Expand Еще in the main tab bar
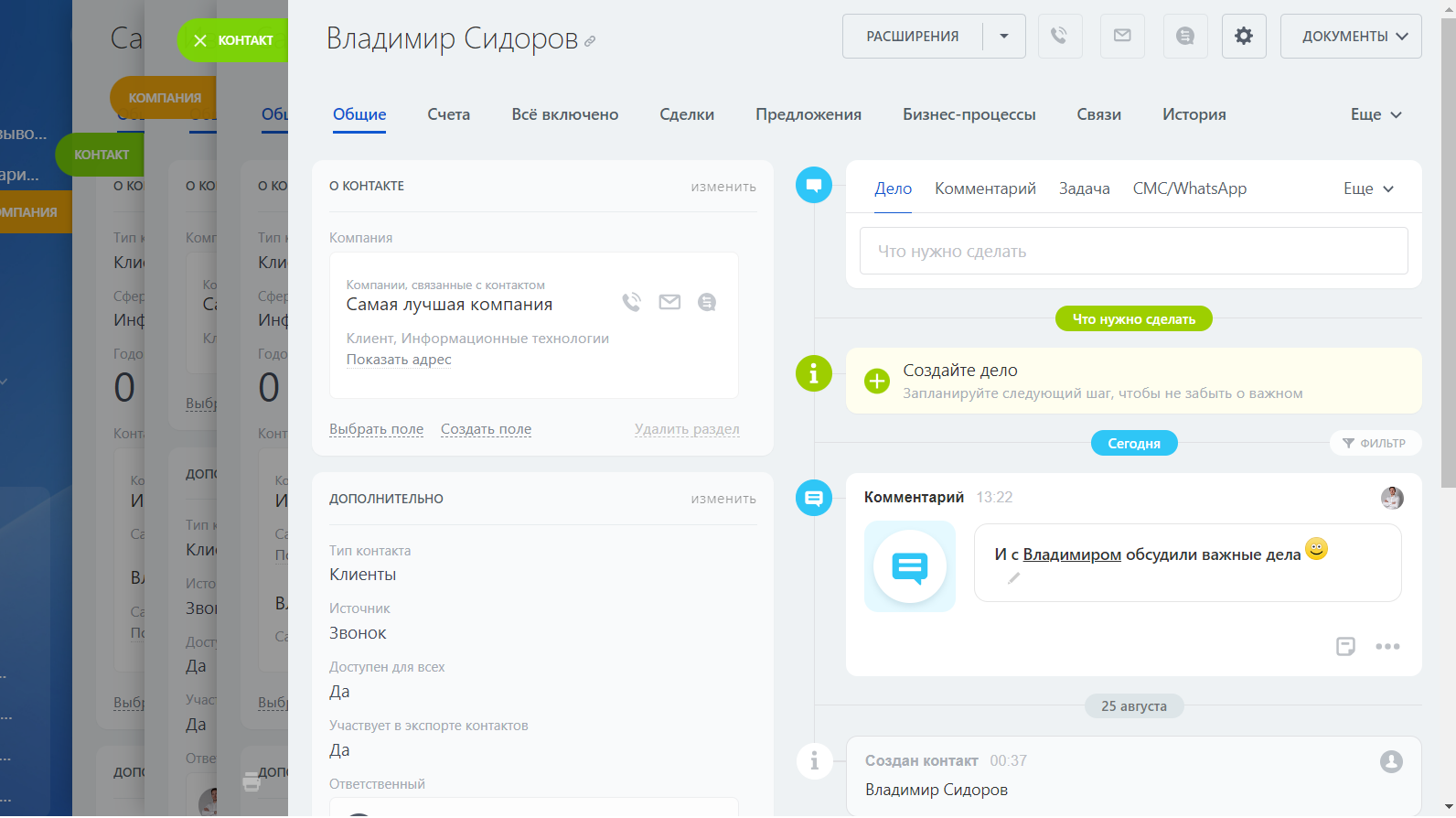This screenshot has width=1456, height=818. click(x=1376, y=114)
